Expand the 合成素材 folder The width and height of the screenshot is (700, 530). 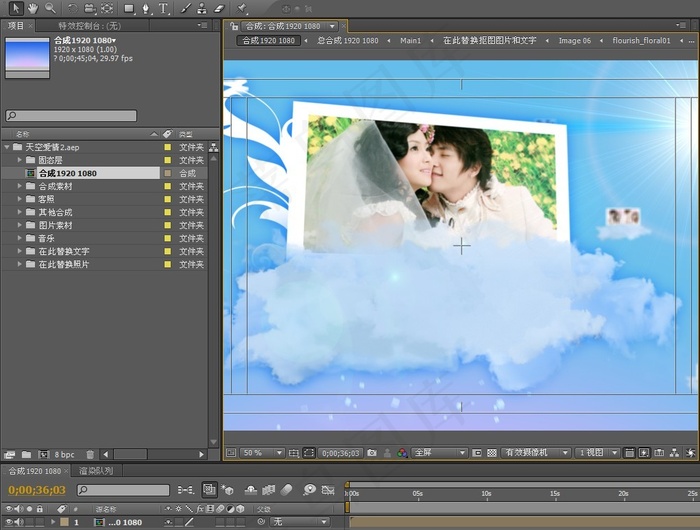[x=19, y=186]
